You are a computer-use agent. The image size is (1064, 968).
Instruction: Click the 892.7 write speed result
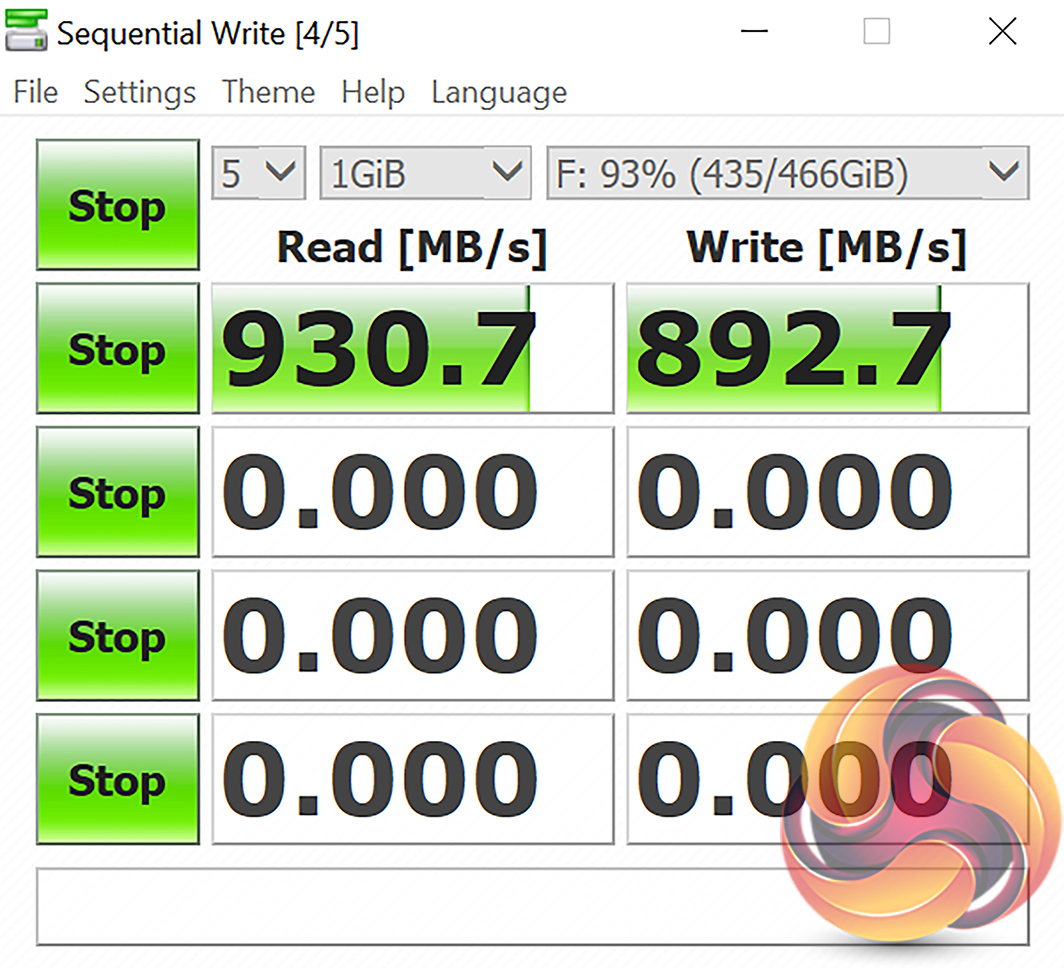point(827,348)
